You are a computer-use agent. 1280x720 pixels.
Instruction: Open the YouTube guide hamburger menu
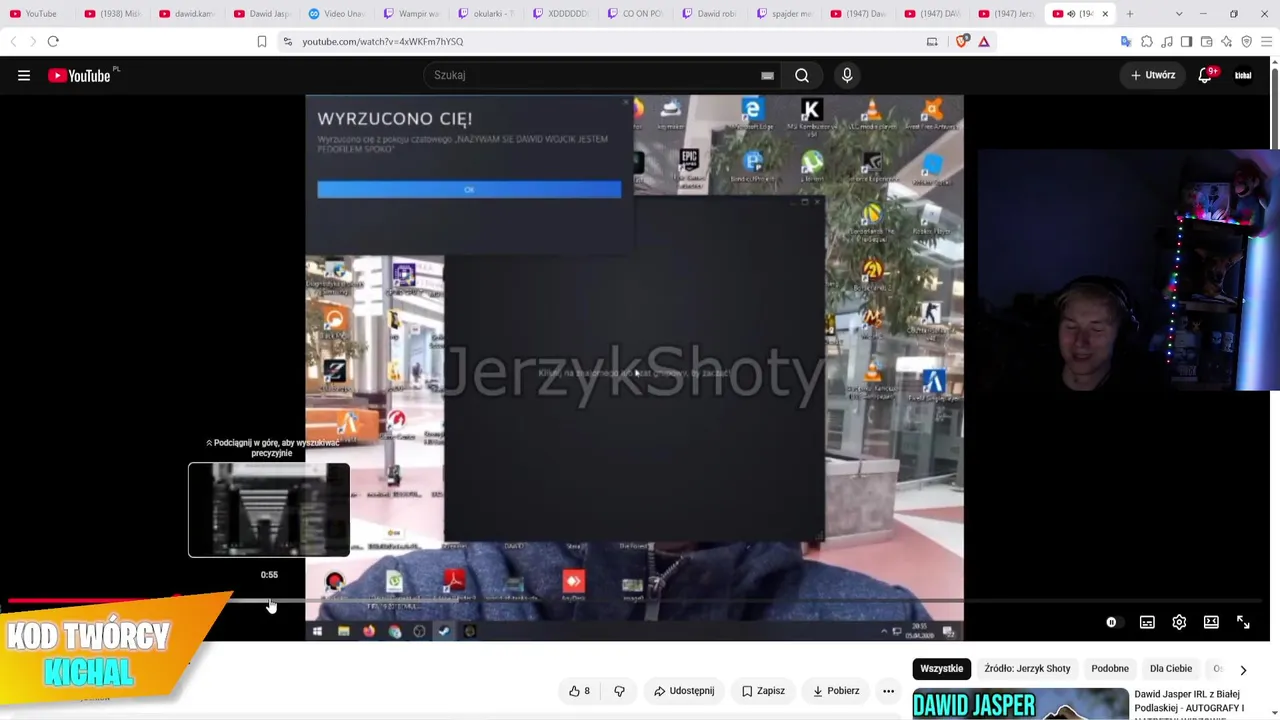(24, 75)
